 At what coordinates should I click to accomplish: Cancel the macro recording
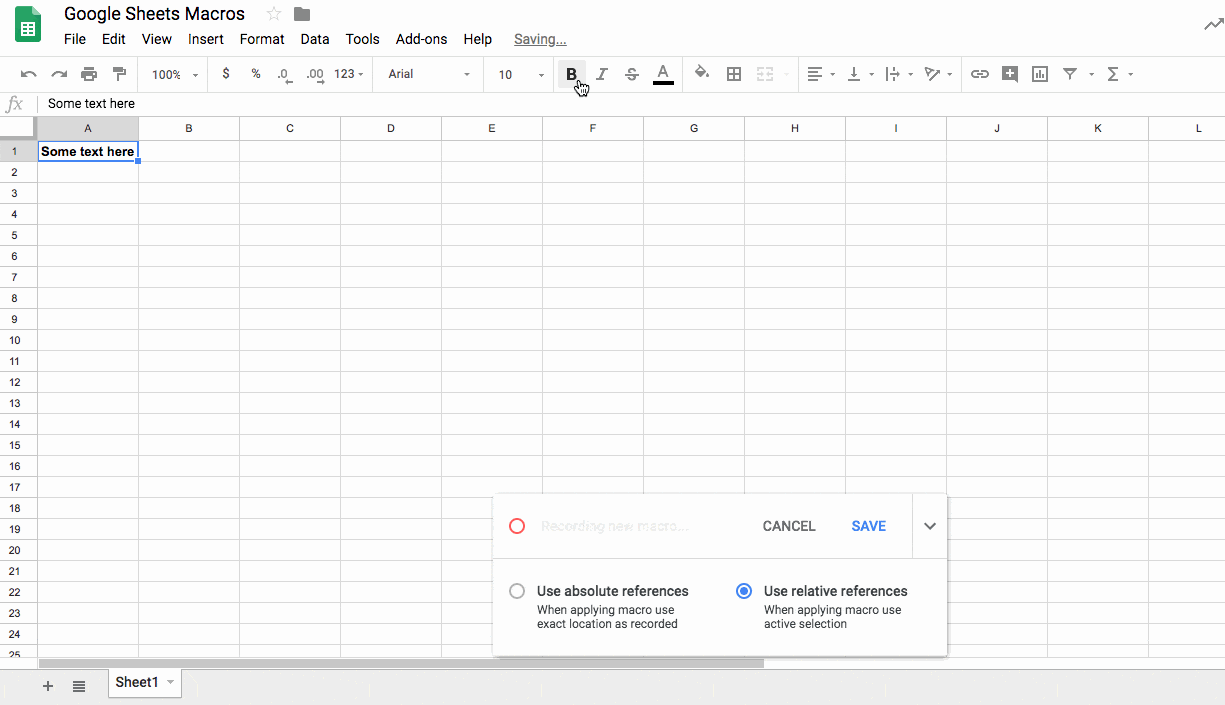tap(789, 526)
